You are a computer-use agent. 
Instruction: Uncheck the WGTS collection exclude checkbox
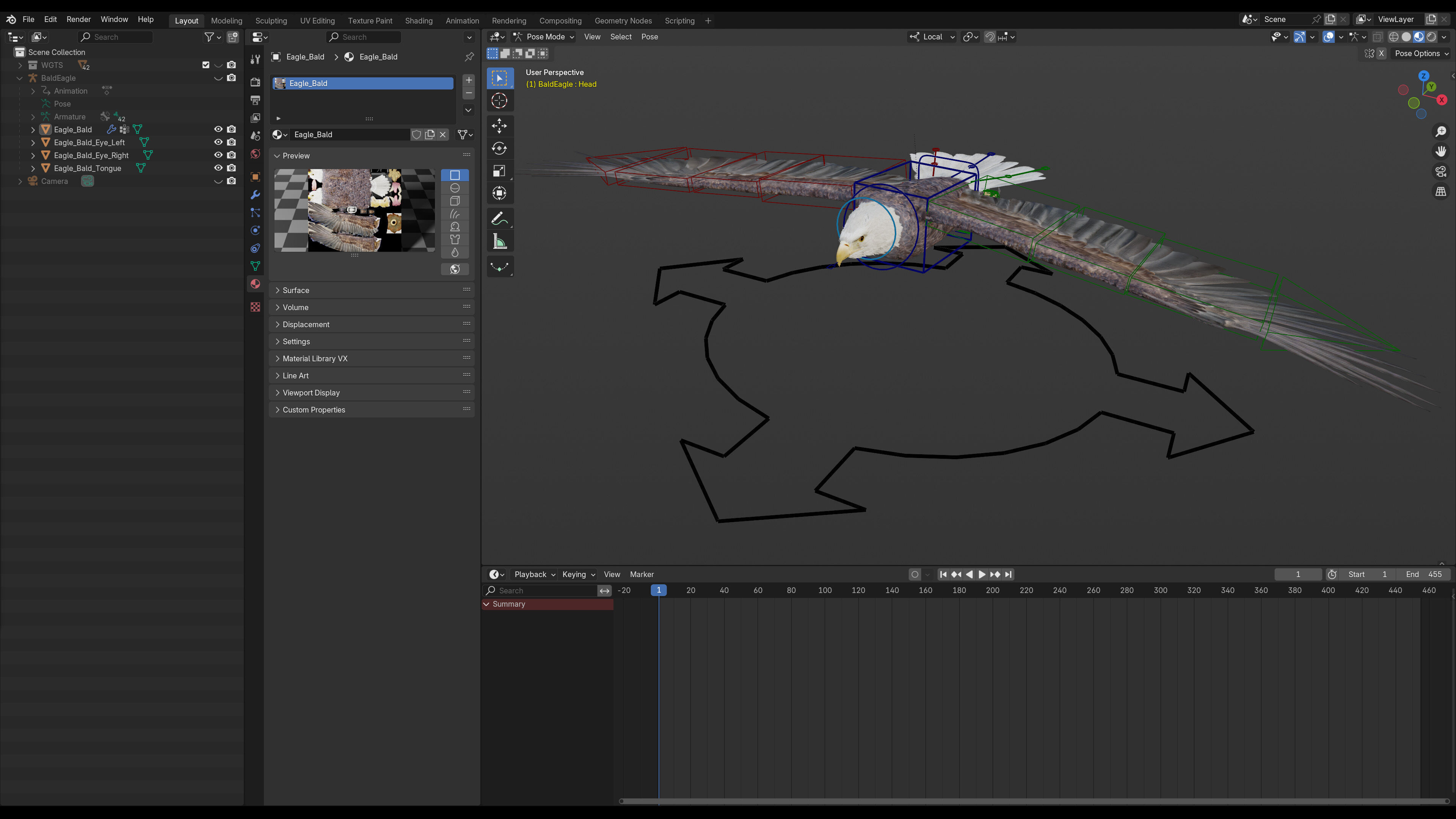tap(206, 65)
